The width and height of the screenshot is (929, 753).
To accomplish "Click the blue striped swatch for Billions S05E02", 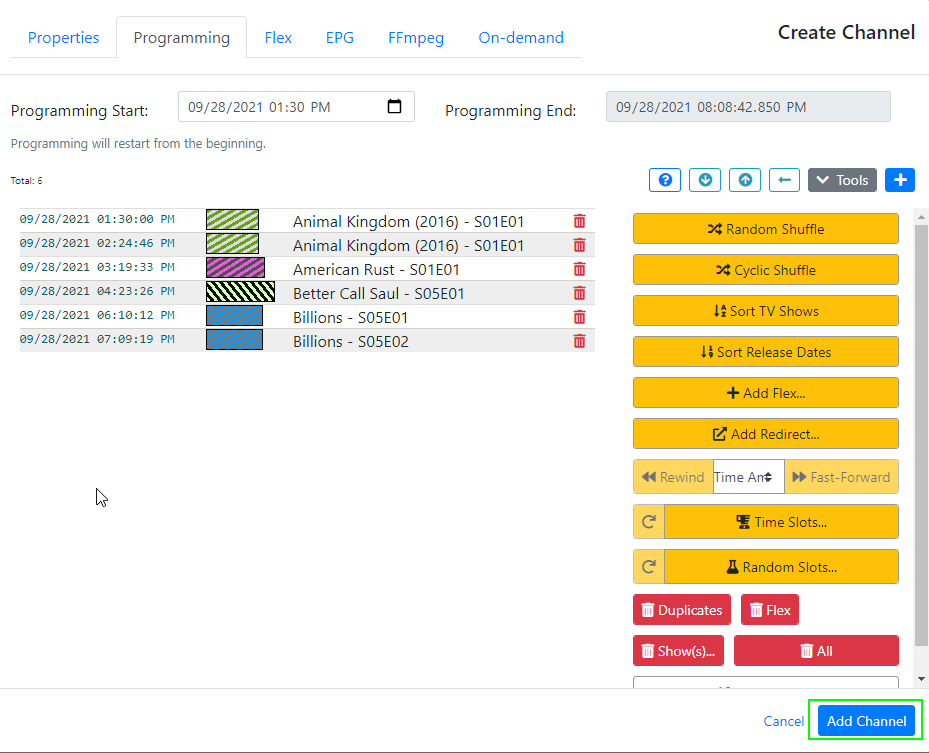I will 235,339.
